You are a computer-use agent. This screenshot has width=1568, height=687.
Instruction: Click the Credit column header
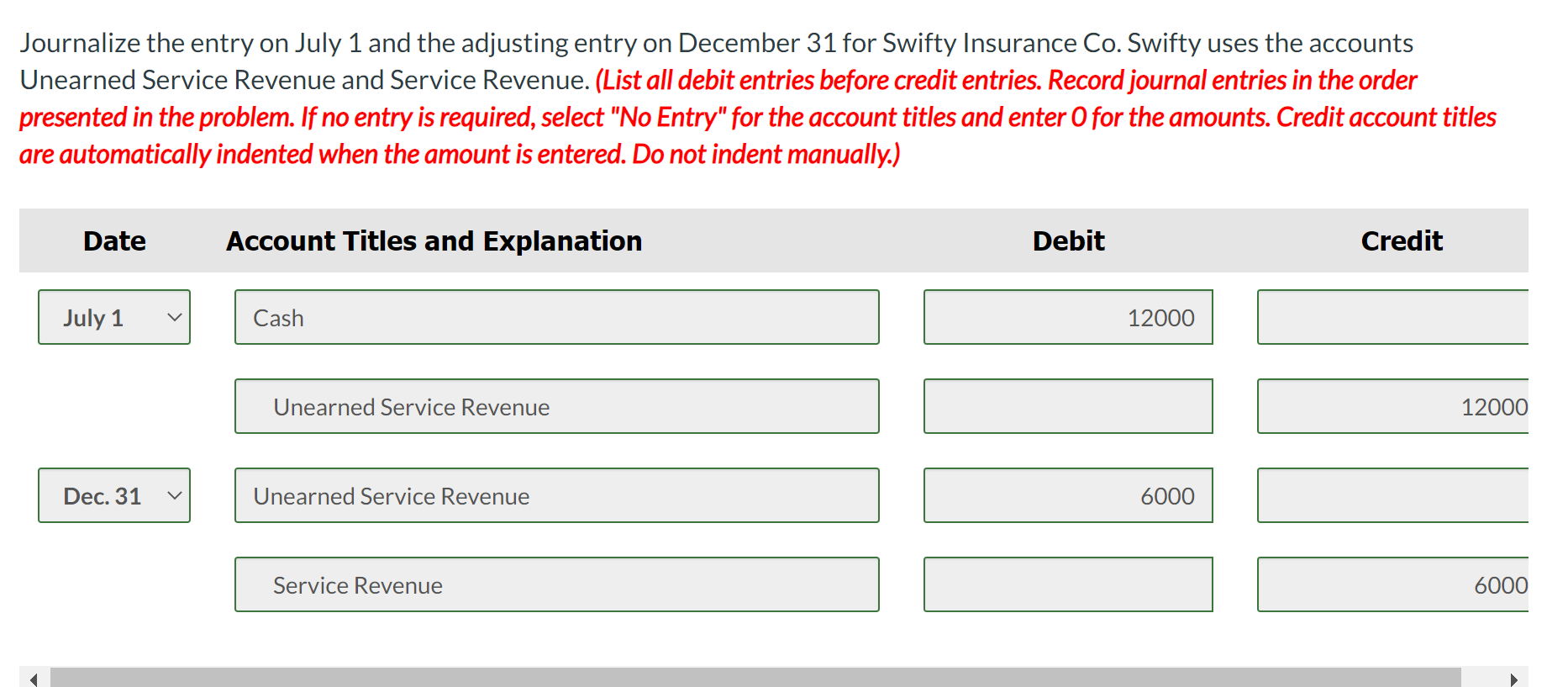pos(1401,240)
